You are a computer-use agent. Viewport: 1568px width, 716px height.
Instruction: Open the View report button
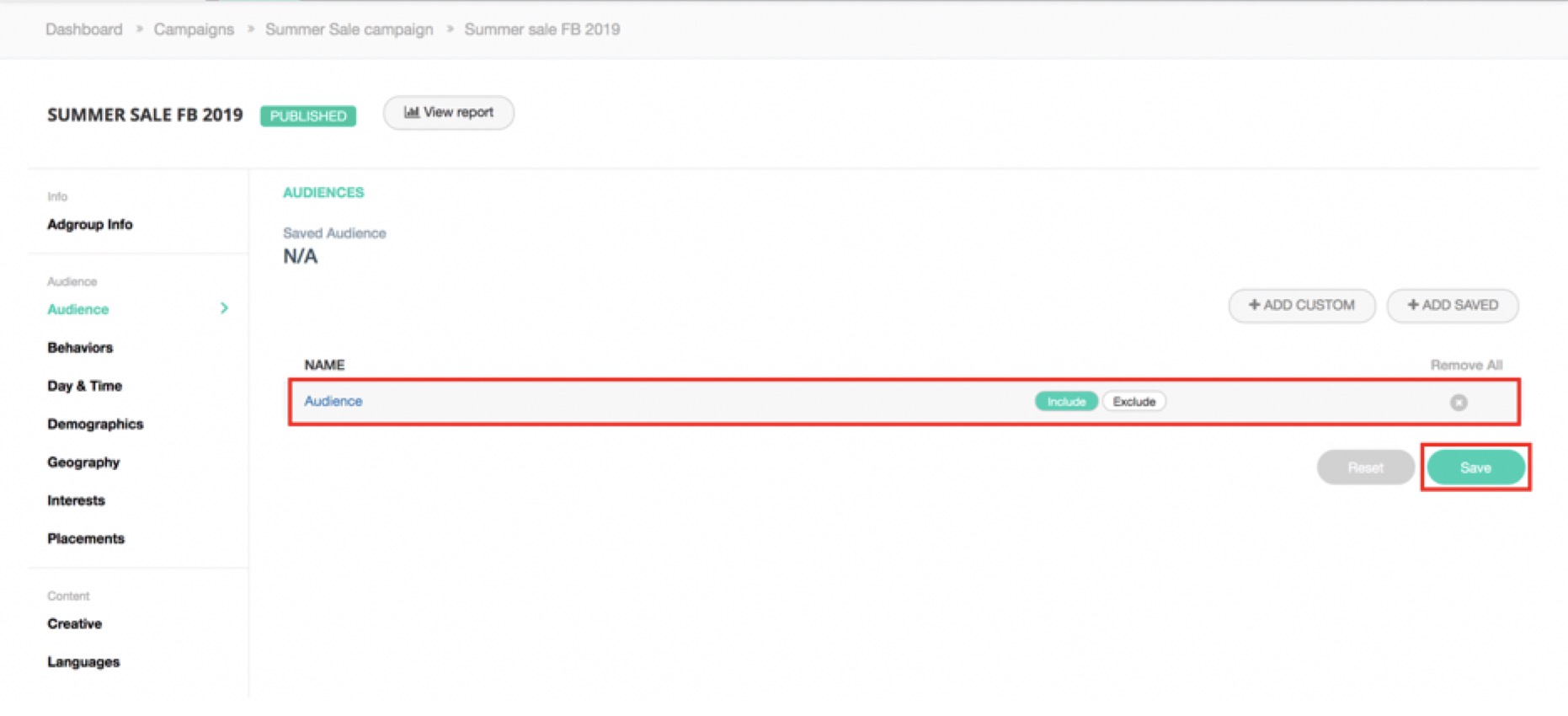(x=449, y=113)
